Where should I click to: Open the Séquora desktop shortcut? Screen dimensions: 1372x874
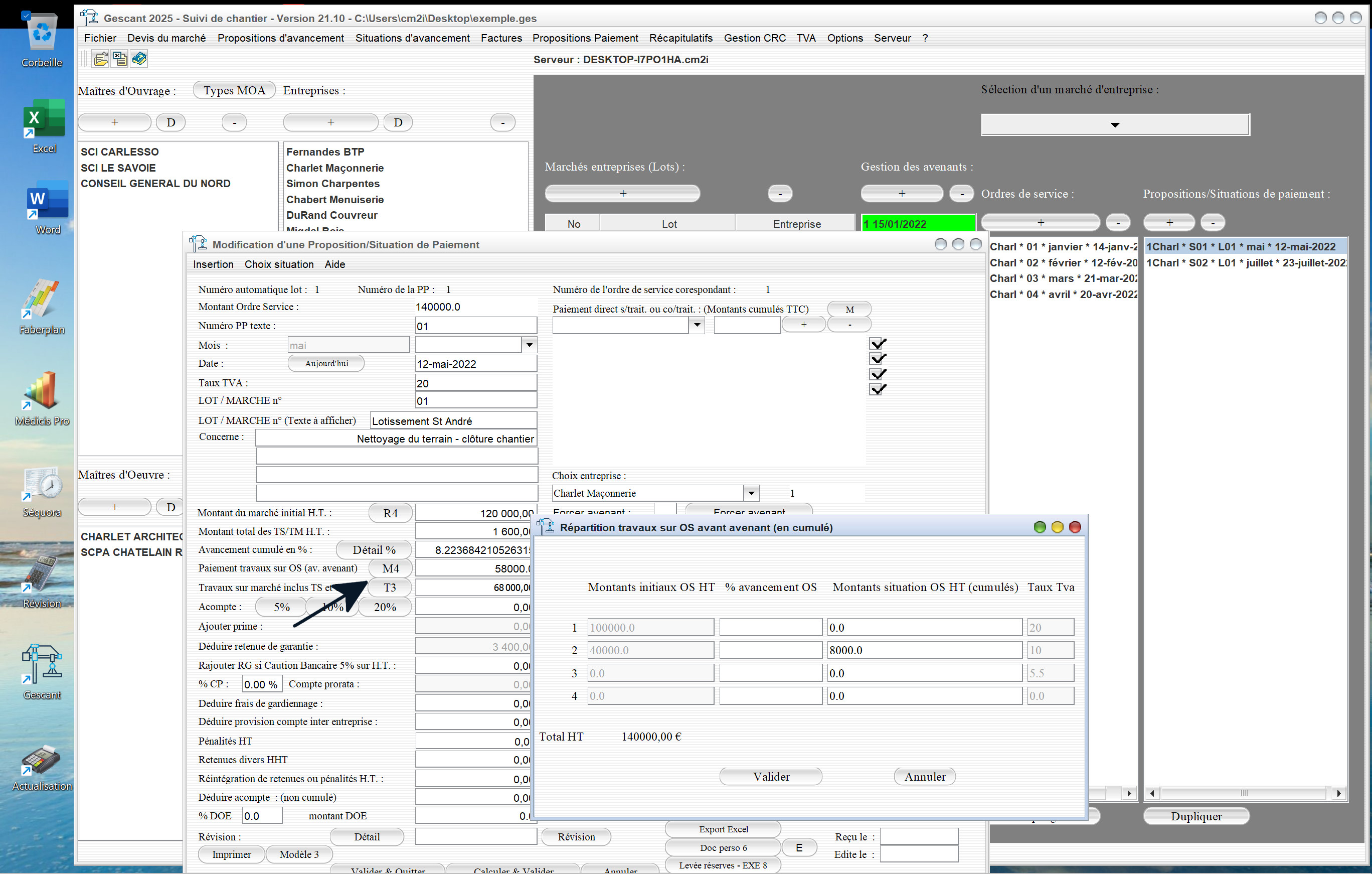[x=42, y=492]
